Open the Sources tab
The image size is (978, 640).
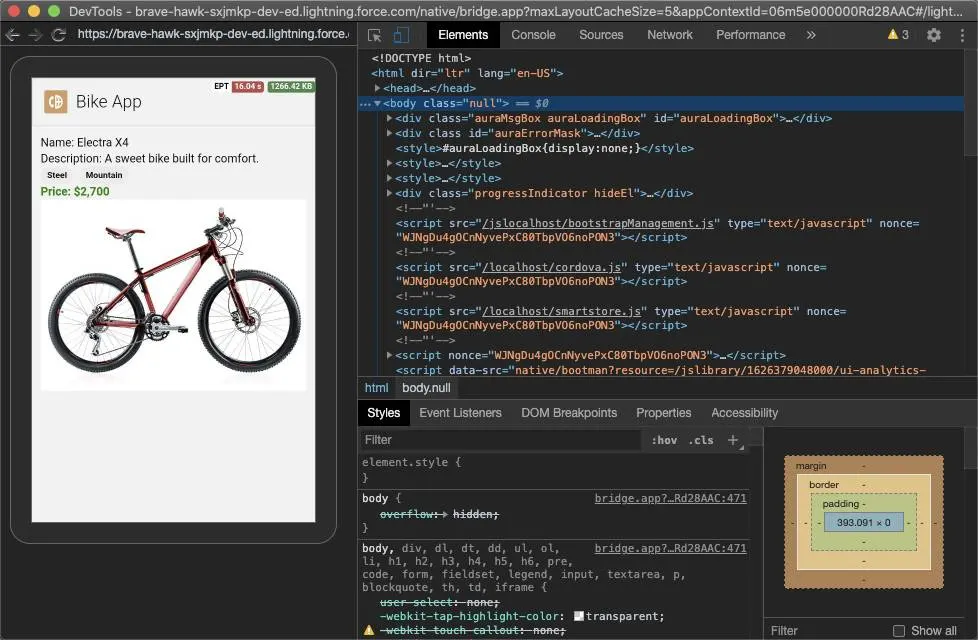coord(601,35)
